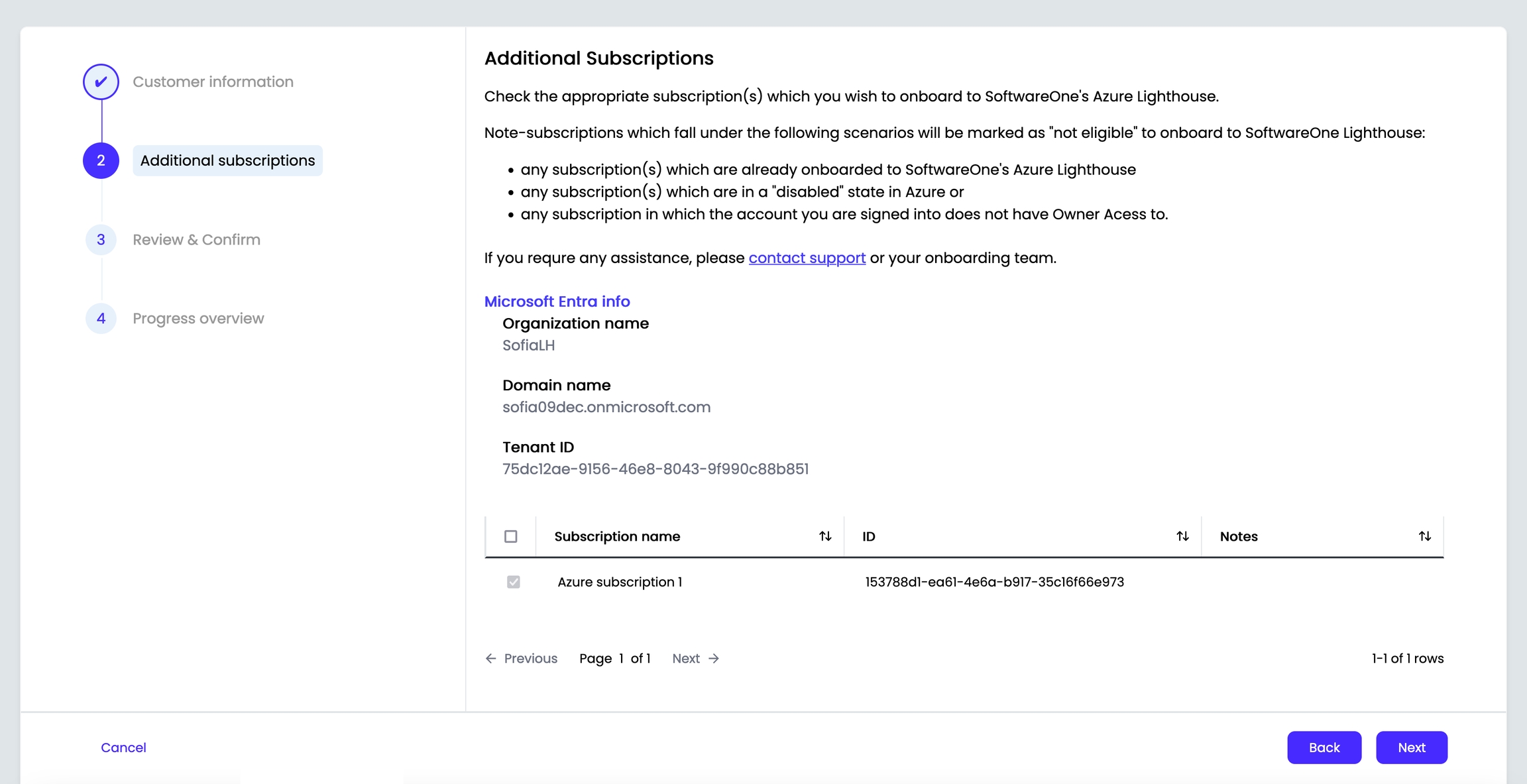Go to the Review & Confirm step

[x=196, y=239]
